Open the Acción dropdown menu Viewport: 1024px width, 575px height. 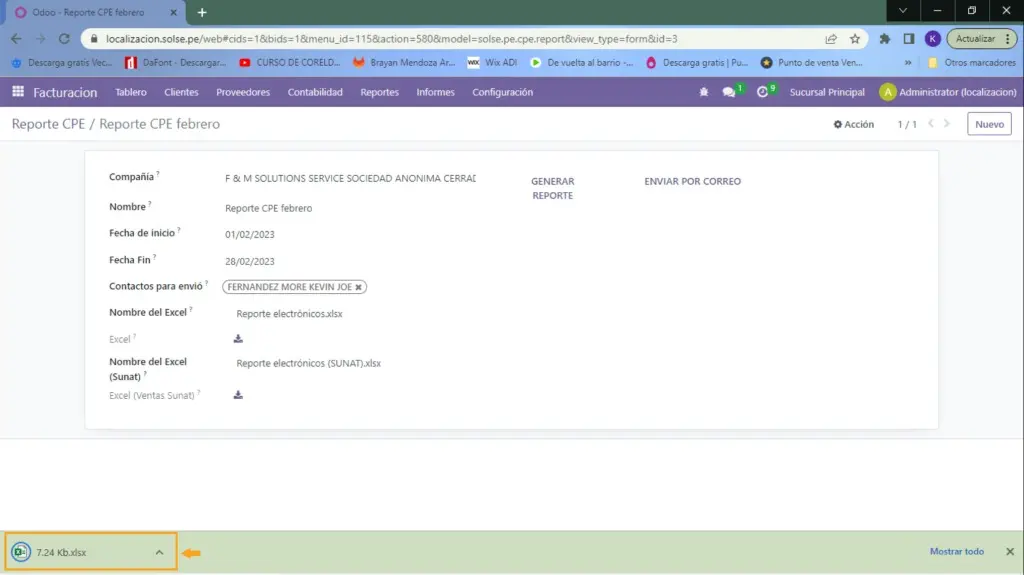coord(854,125)
